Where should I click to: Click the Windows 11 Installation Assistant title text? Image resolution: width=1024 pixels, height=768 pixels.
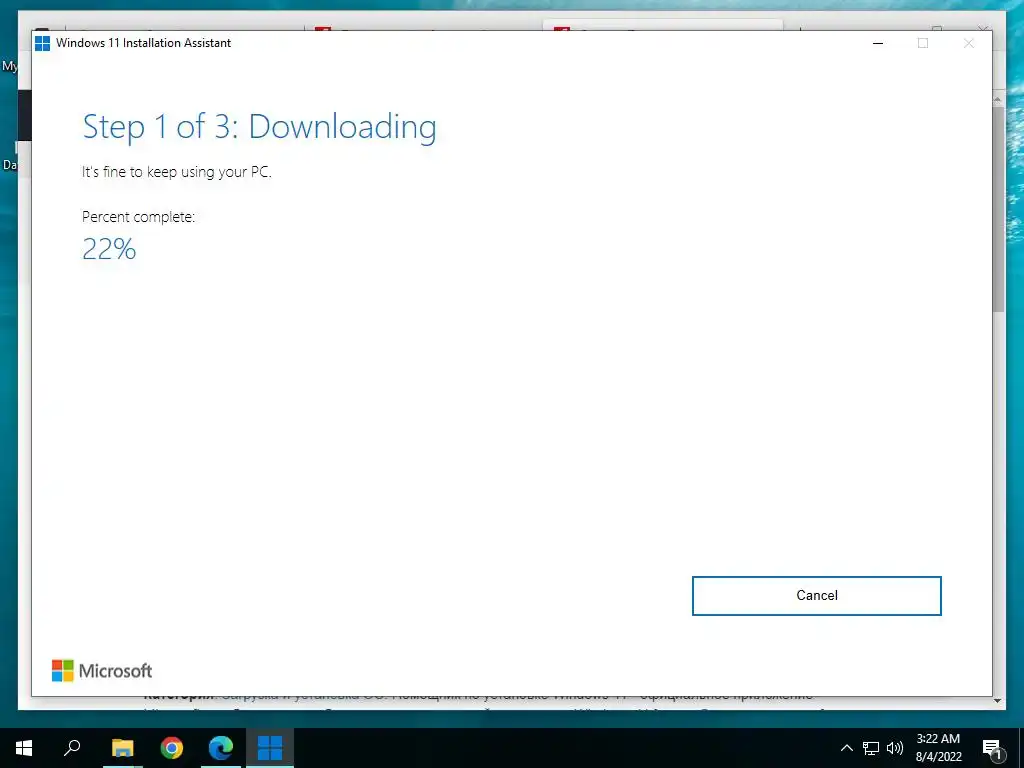point(144,43)
